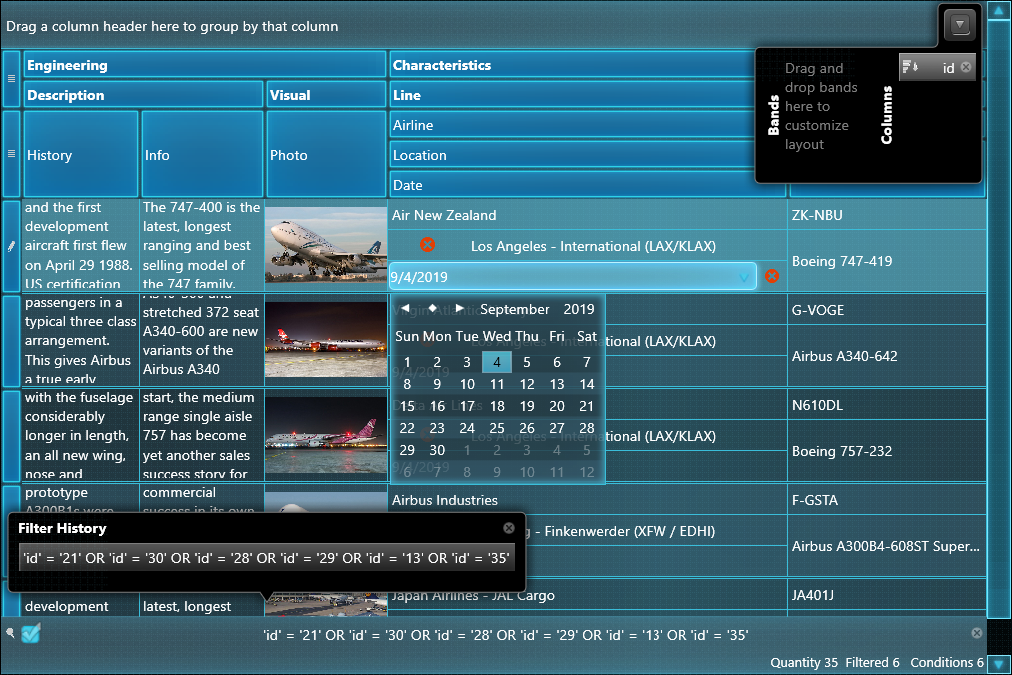1012x675 pixels.
Task: Open the N610DL row plane photo
Action: click(326, 435)
